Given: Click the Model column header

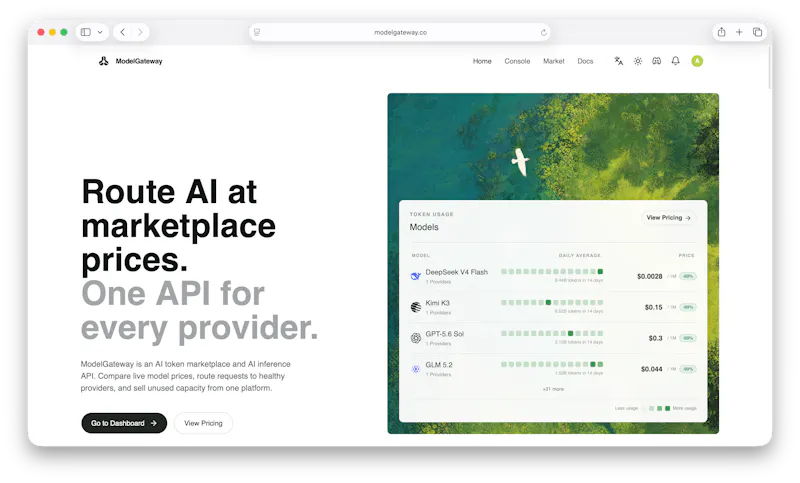Looking at the screenshot, I should pos(421,256).
